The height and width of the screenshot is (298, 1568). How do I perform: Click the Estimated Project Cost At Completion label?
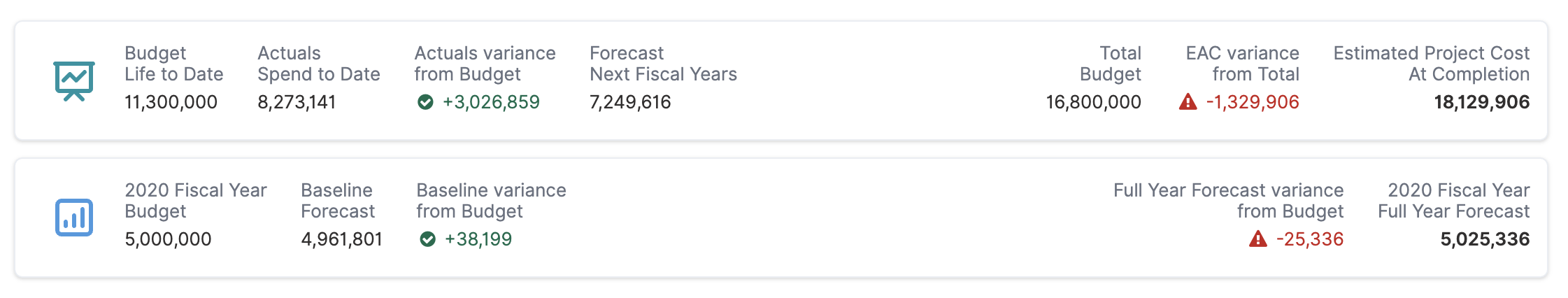point(1432,64)
